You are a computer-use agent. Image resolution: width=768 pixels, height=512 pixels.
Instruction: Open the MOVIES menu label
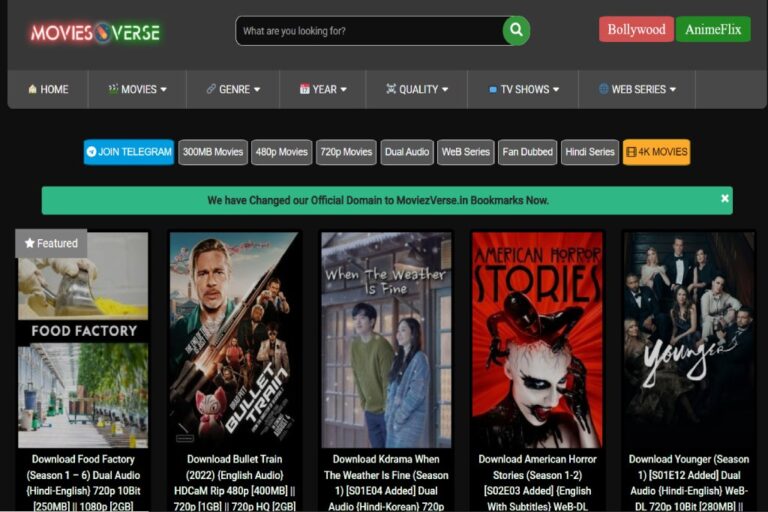[139, 89]
